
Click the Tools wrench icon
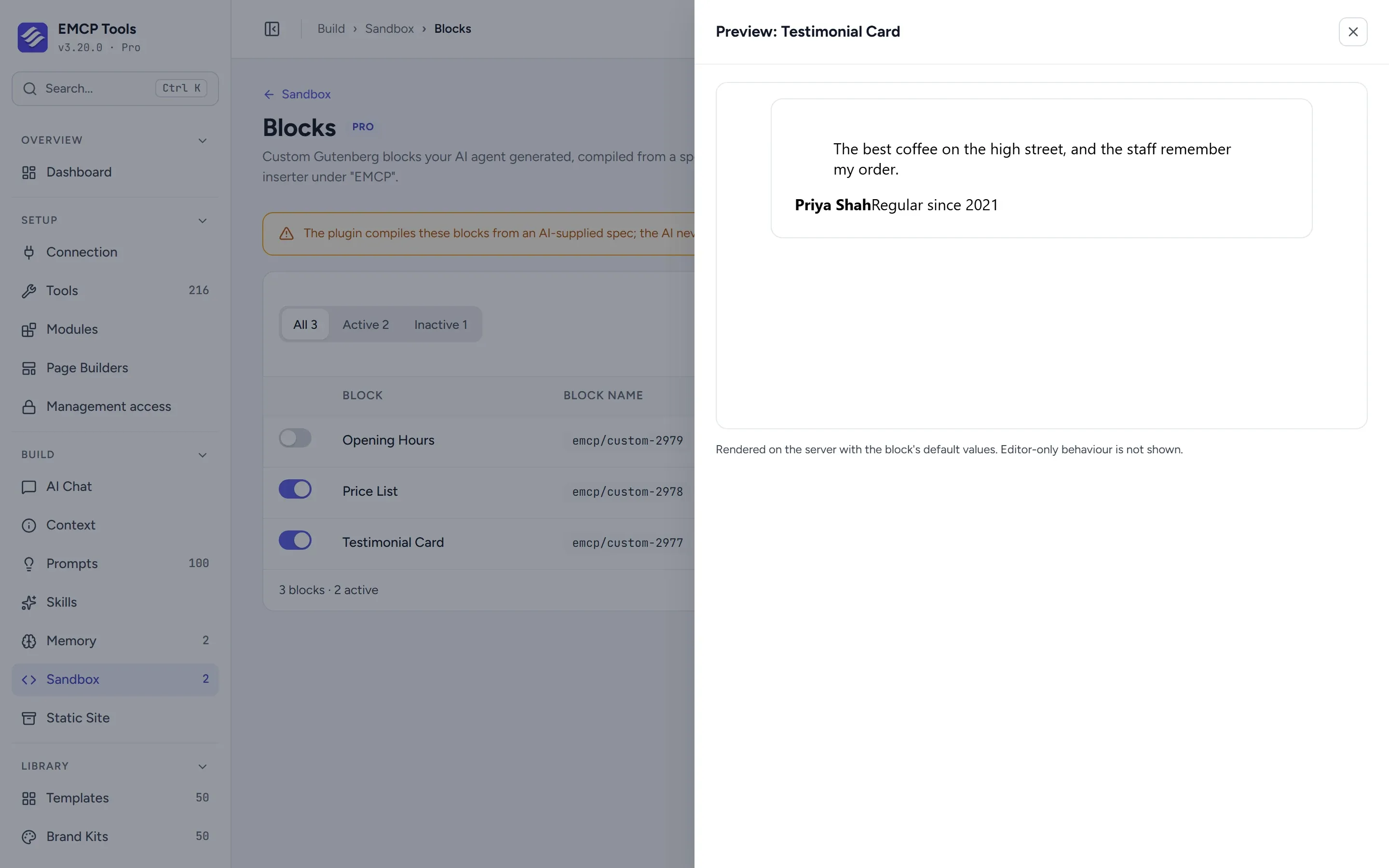pos(29,291)
